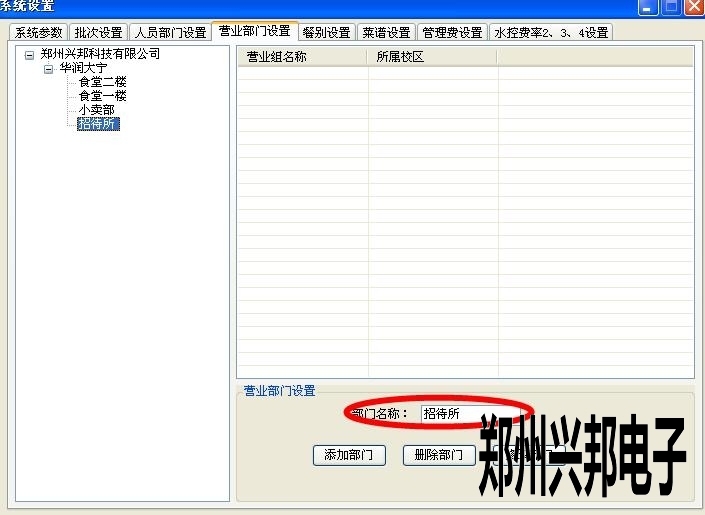705x515 pixels.
Task: Click the 部门名称 input field
Action: (471, 413)
